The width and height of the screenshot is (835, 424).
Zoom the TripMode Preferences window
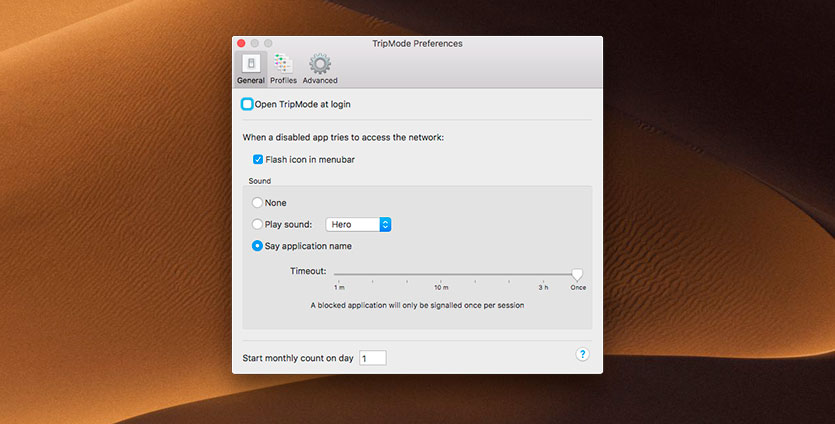(x=269, y=44)
